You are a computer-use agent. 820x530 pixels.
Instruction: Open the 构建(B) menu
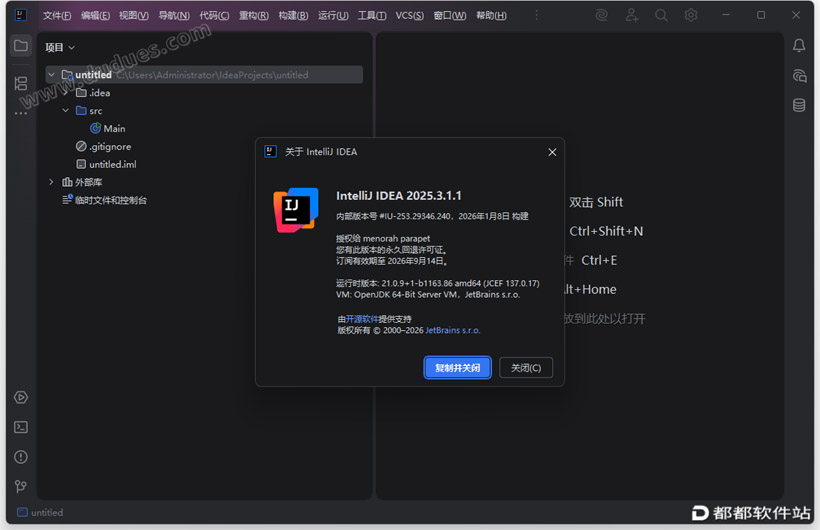[293, 16]
